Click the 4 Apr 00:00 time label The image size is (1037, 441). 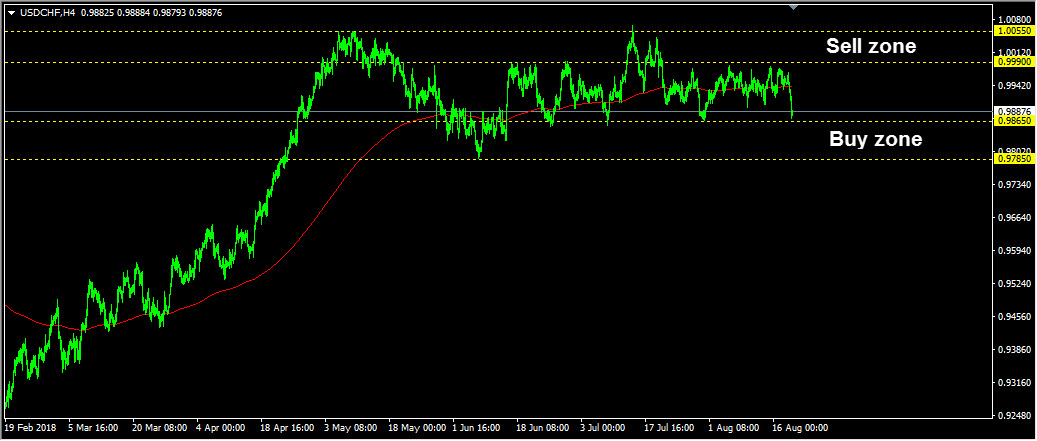pyautogui.click(x=223, y=428)
